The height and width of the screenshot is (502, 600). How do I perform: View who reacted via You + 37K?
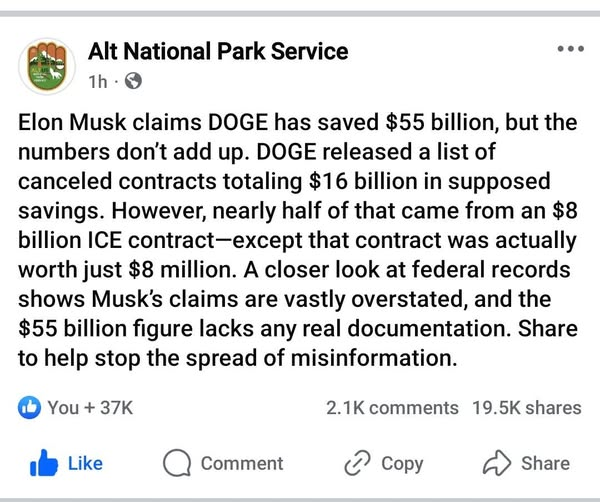(x=90, y=407)
